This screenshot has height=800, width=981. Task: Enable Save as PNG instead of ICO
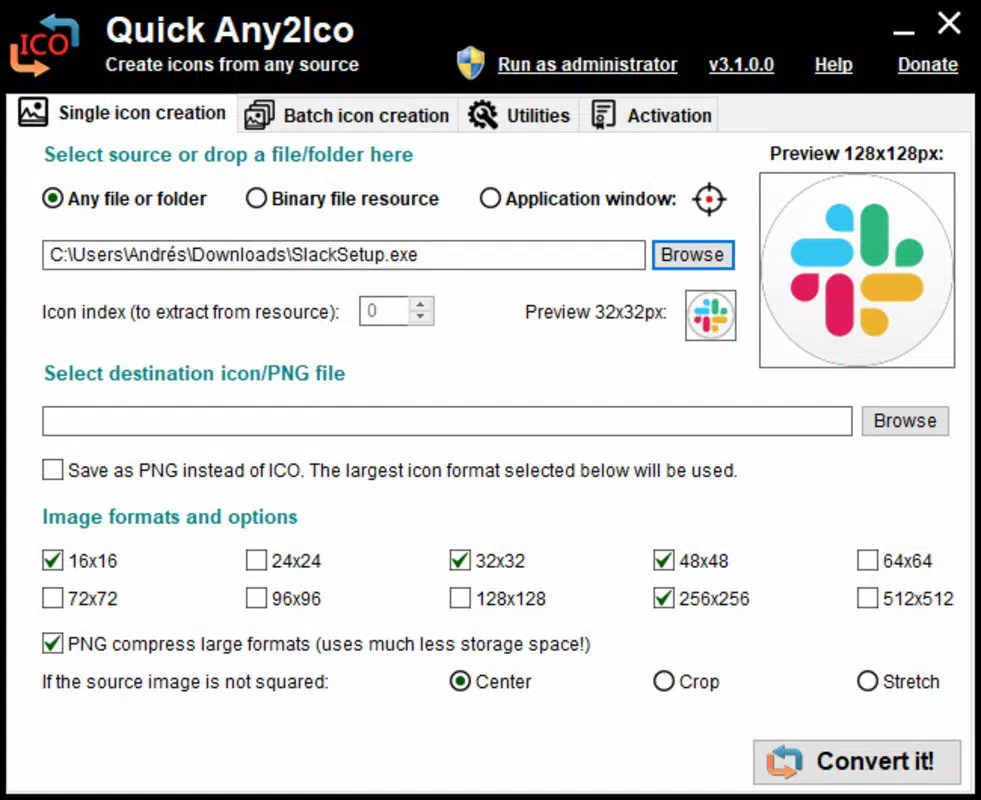(x=53, y=470)
